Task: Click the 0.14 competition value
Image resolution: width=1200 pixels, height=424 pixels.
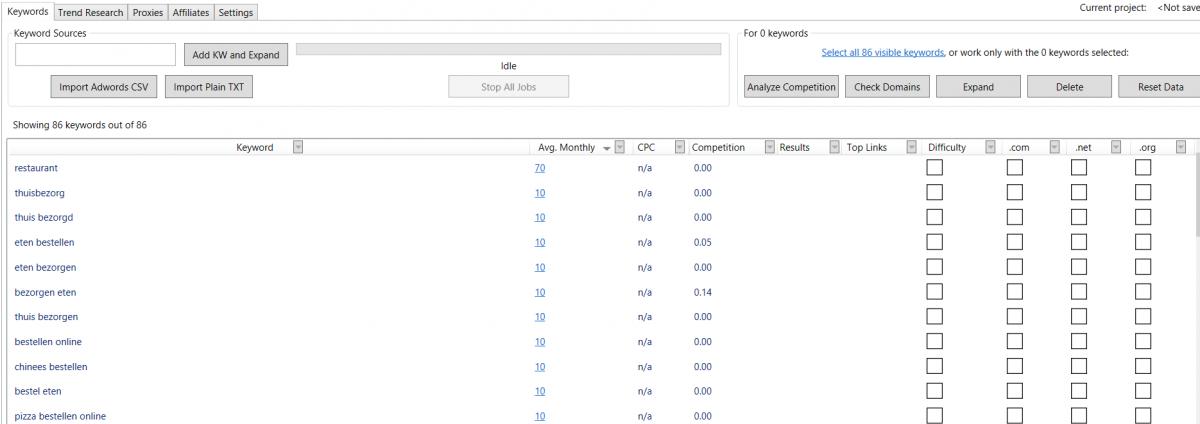Action: [702, 292]
